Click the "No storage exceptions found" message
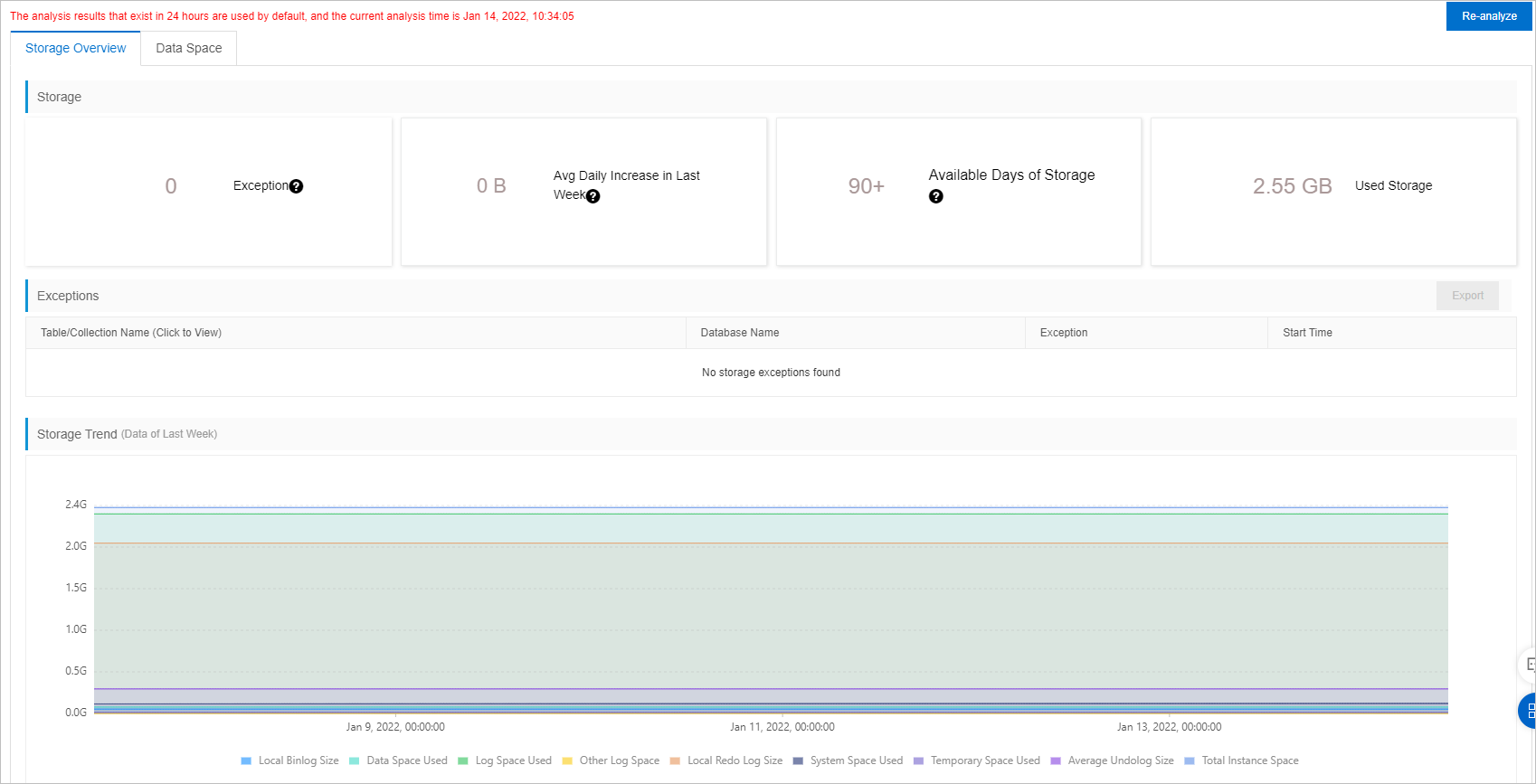The image size is (1536, 784). click(771, 373)
